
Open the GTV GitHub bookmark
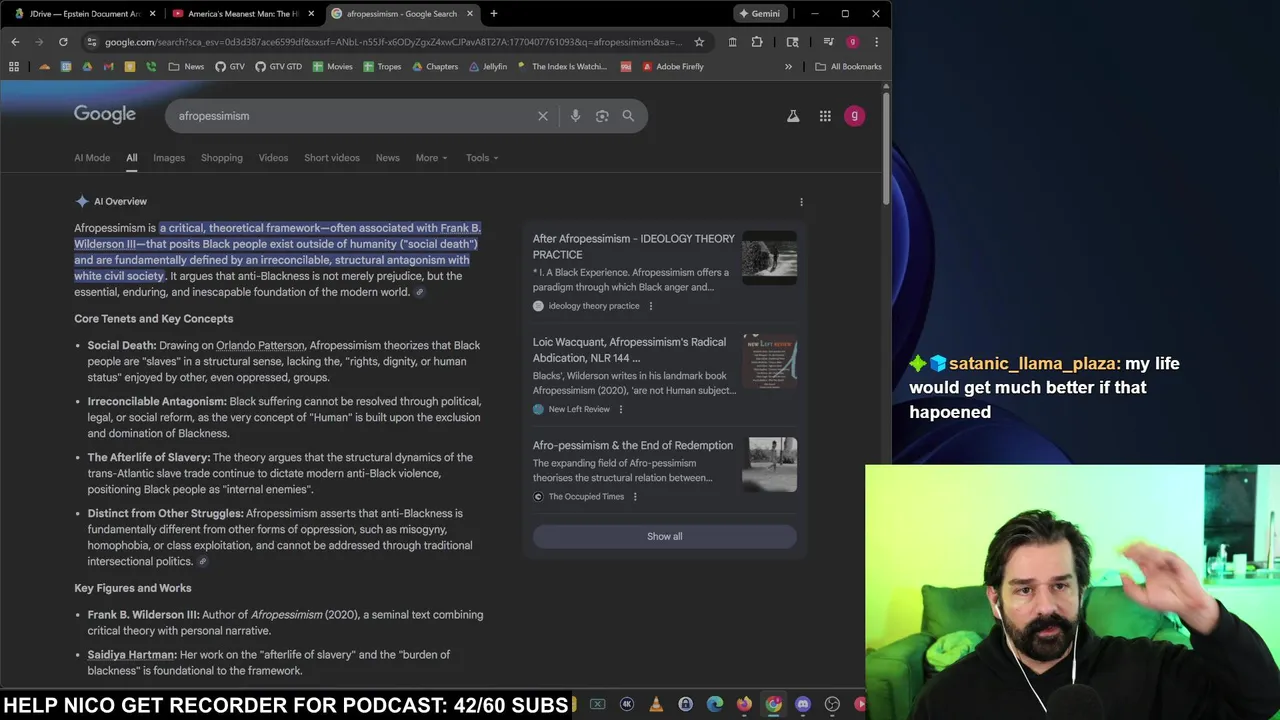[x=228, y=66]
